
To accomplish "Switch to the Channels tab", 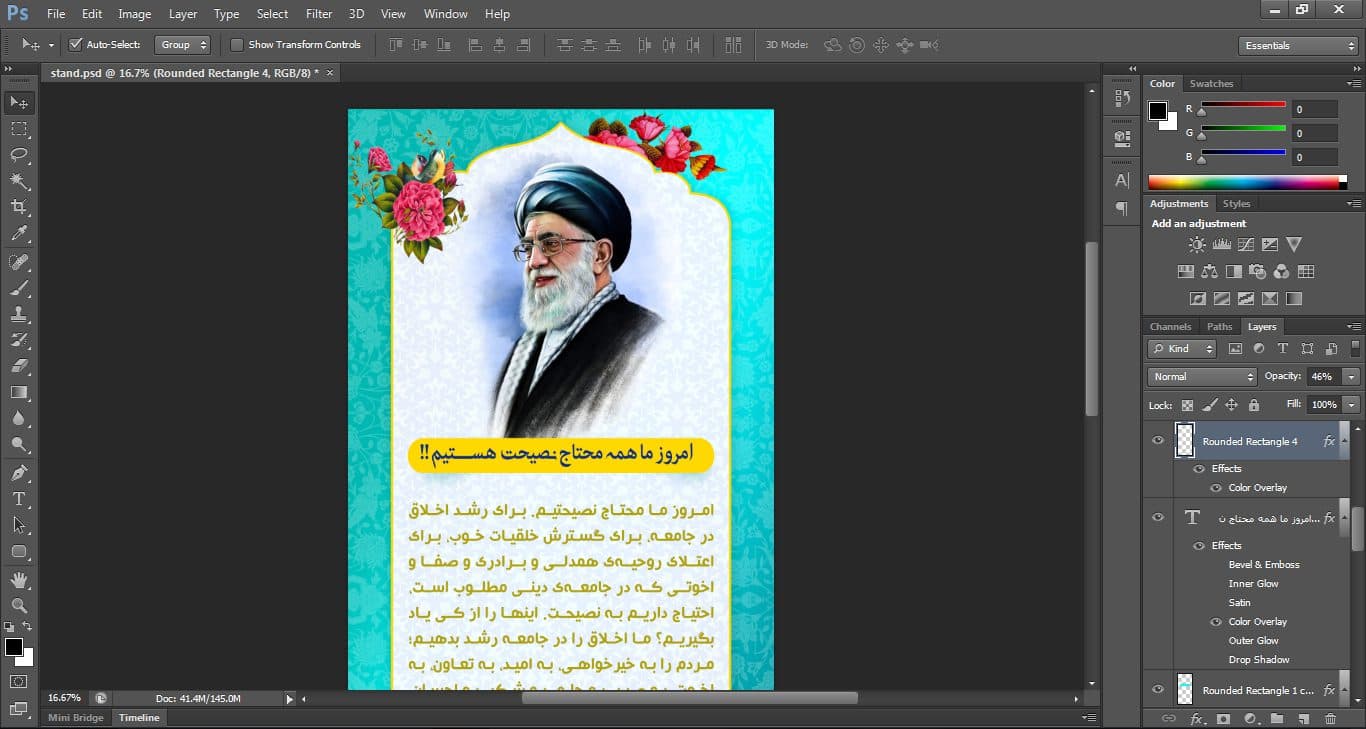I will click(x=1170, y=327).
